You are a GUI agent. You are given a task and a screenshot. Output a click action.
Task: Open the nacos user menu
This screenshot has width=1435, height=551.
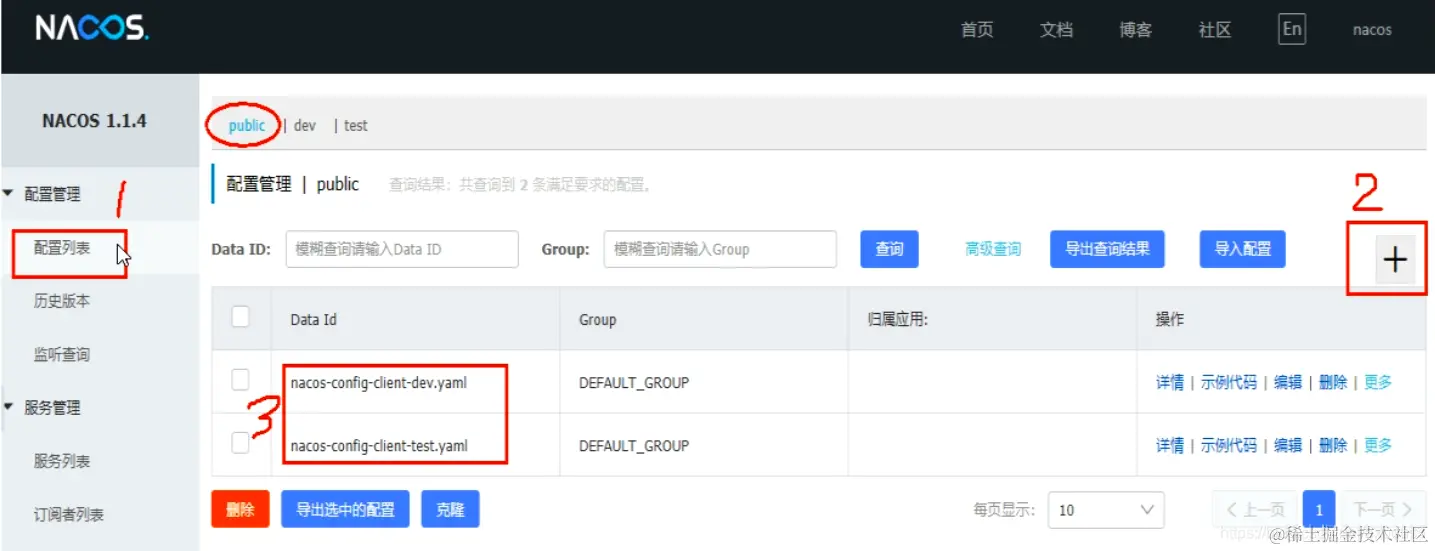click(x=1372, y=30)
